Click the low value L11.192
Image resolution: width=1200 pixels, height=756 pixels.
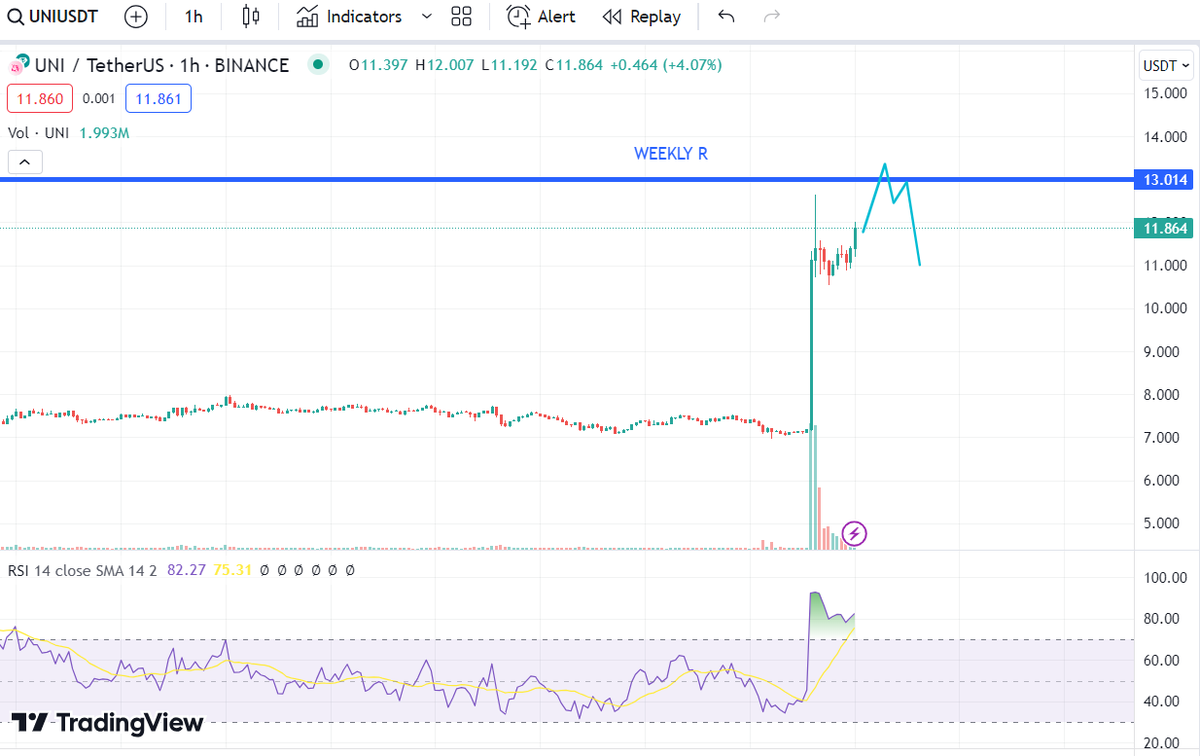pyautogui.click(x=509, y=65)
